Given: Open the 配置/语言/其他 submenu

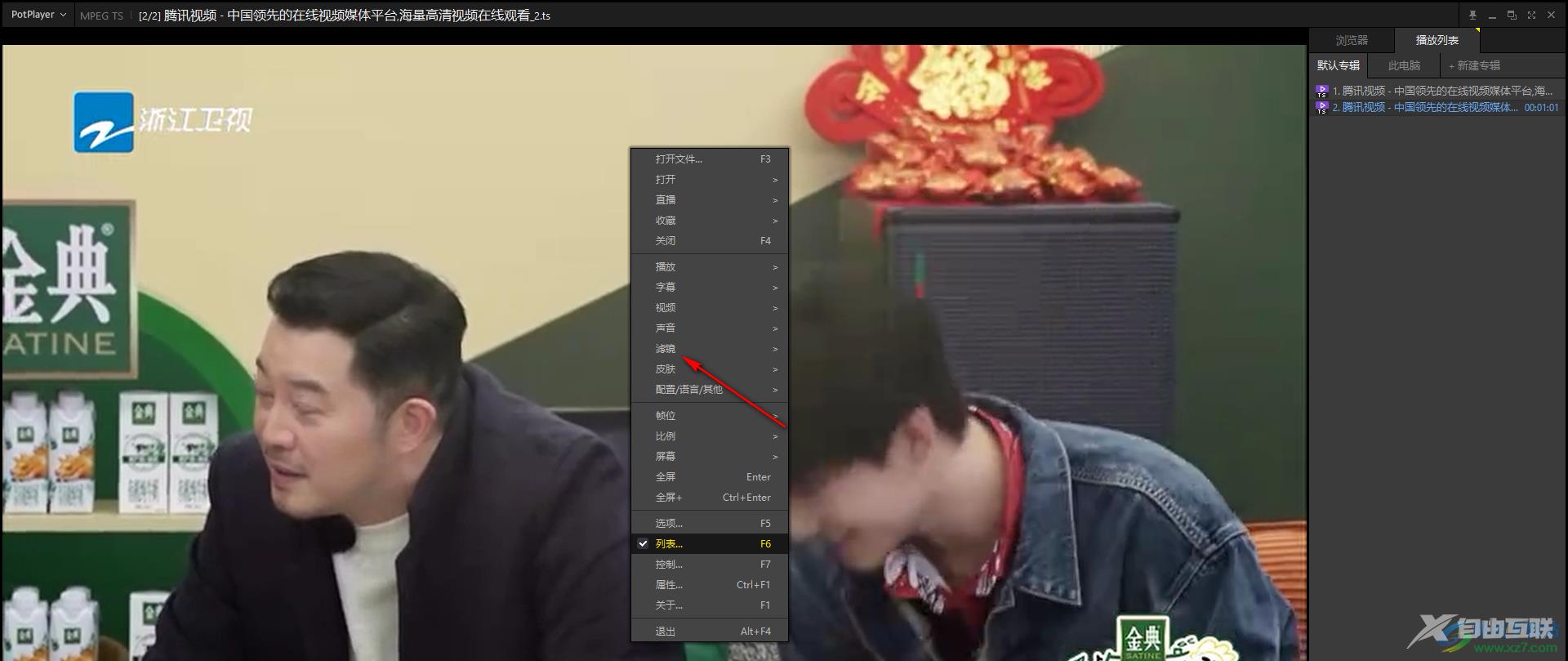Looking at the screenshot, I should [709, 389].
